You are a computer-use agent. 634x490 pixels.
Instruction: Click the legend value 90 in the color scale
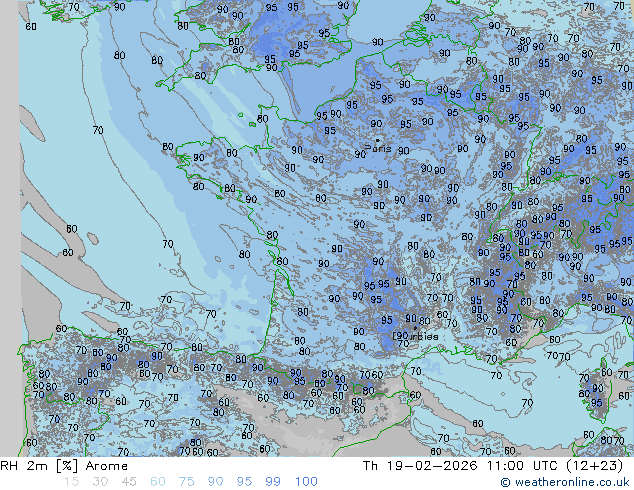pos(215,482)
